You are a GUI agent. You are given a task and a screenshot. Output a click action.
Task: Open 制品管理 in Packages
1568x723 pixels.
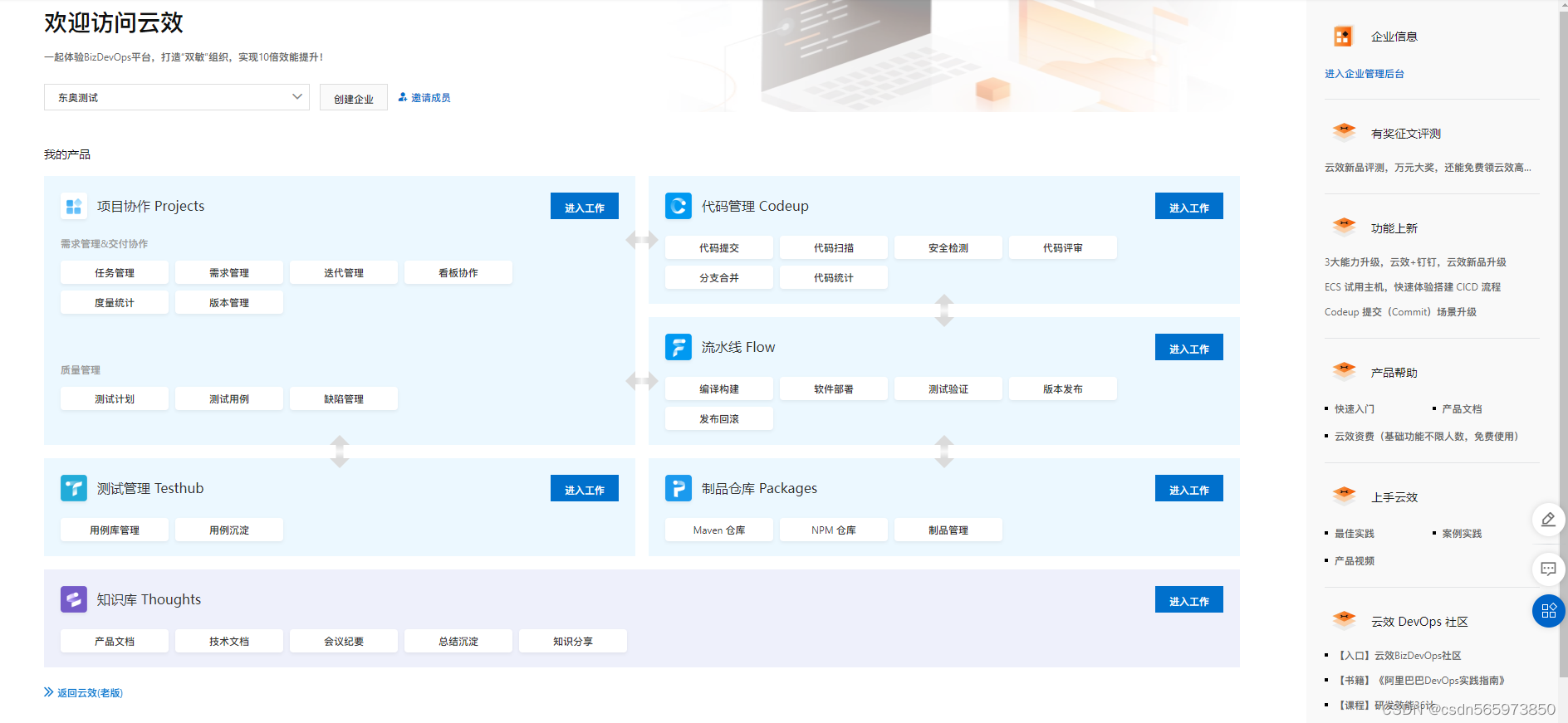(x=948, y=530)
